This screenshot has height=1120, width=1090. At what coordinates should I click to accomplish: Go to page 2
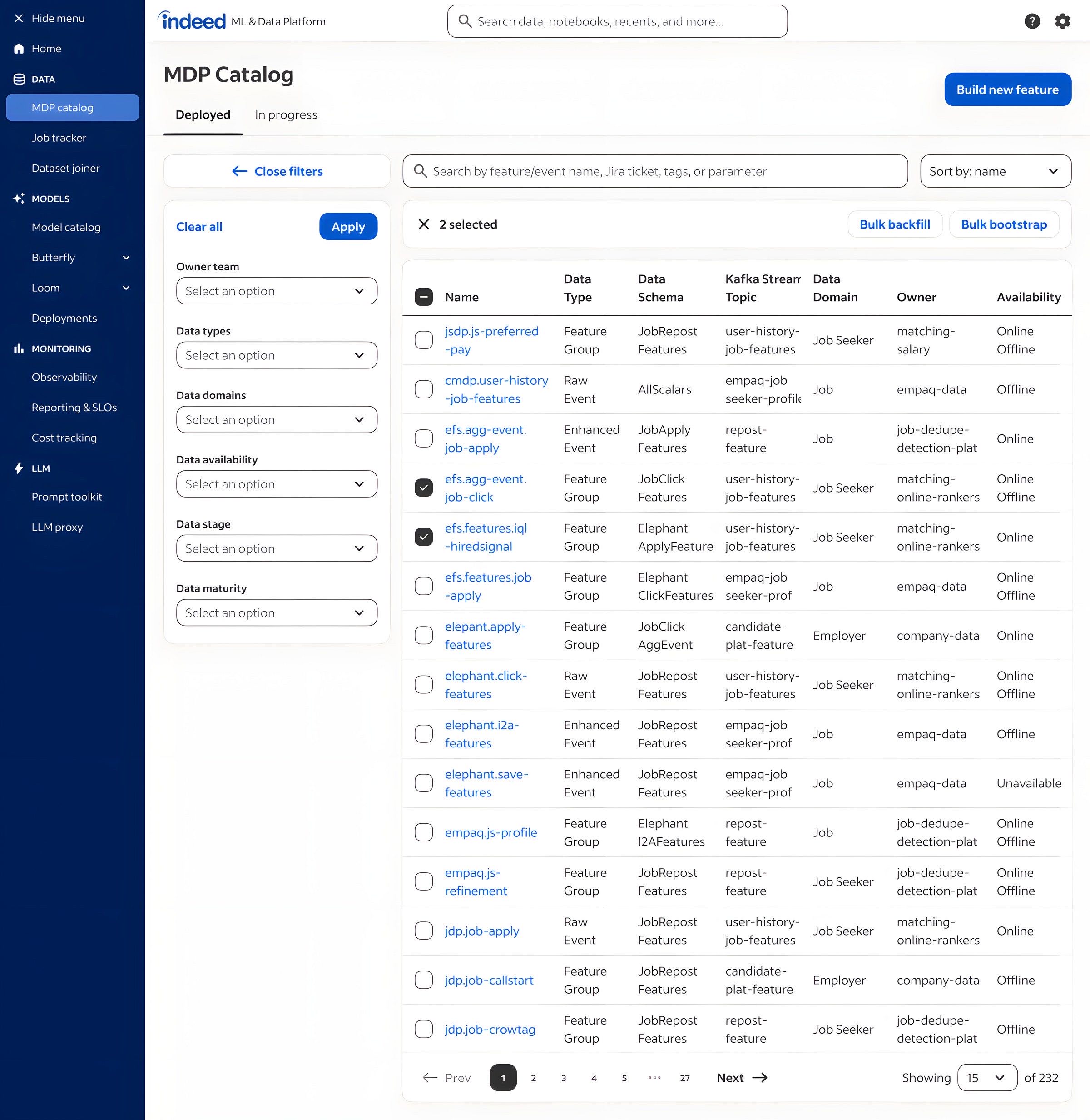[534, 1078]
